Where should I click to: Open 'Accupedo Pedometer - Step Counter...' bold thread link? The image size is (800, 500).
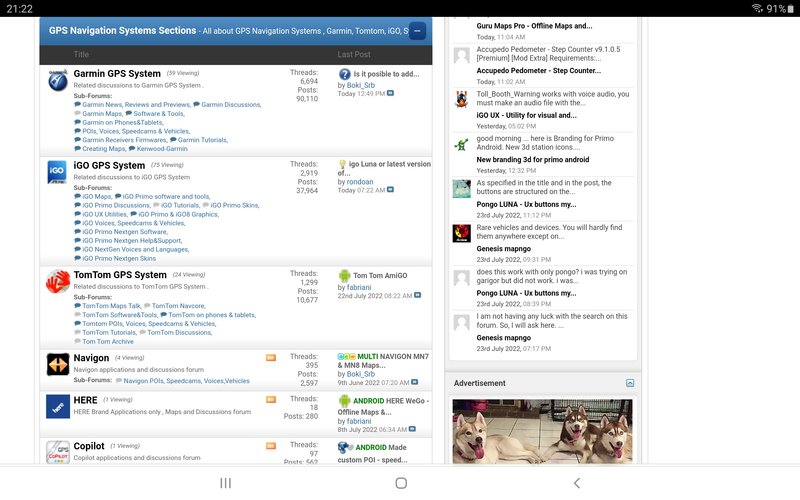pyautogui.click(x=538, y=70)
